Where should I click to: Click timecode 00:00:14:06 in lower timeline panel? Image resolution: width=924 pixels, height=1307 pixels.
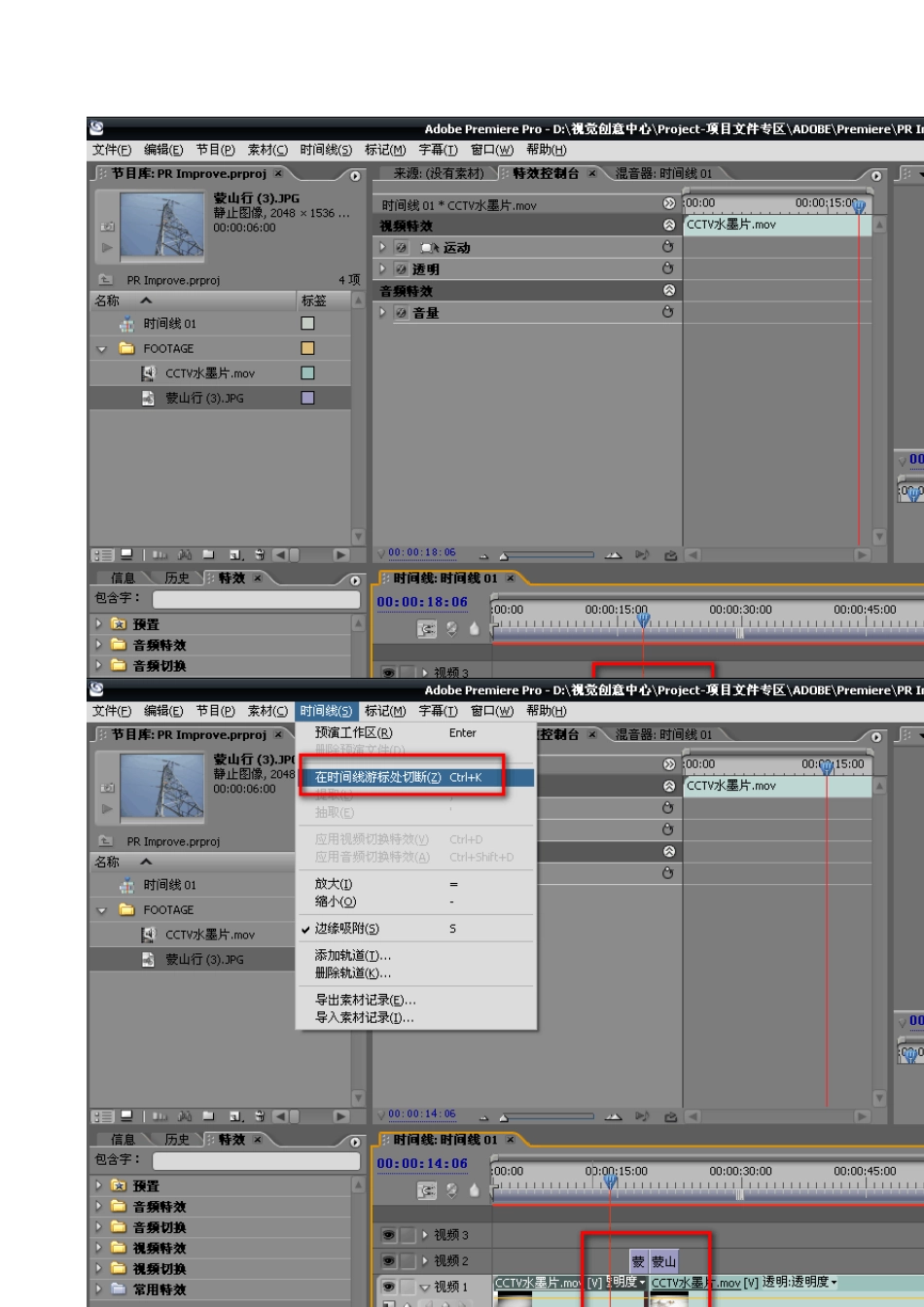(x=422, y=1163)
